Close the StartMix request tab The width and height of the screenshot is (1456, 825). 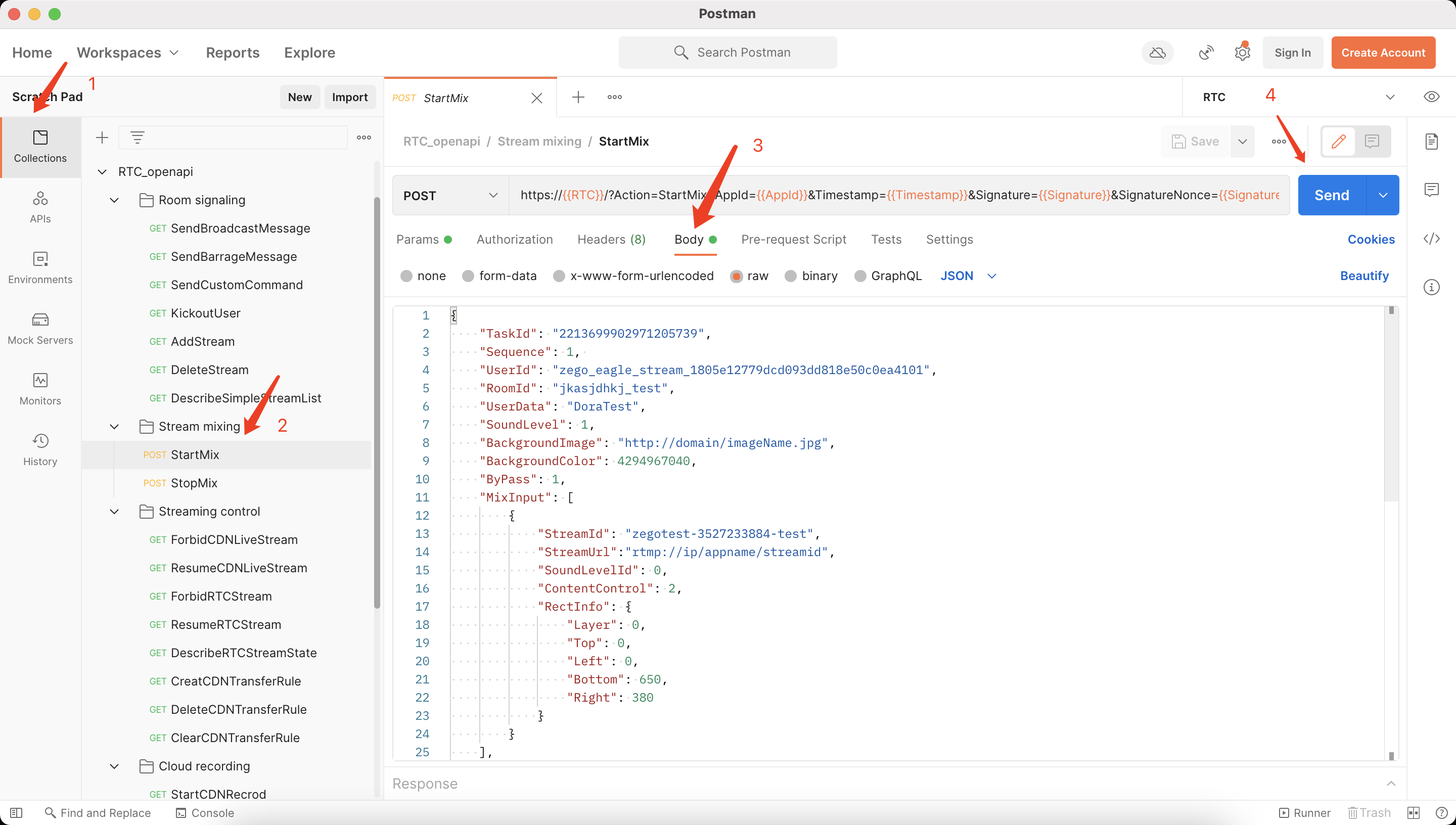point(536,98)
